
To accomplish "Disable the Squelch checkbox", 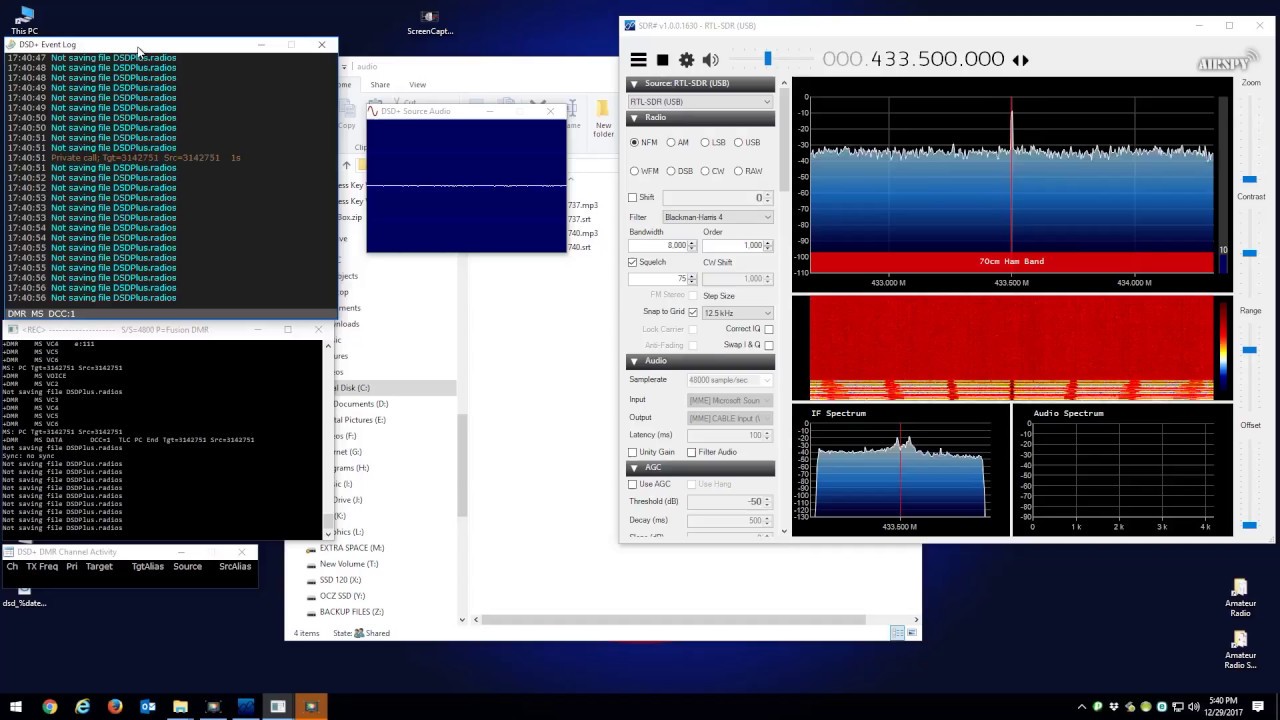I will tap(632, 262).
